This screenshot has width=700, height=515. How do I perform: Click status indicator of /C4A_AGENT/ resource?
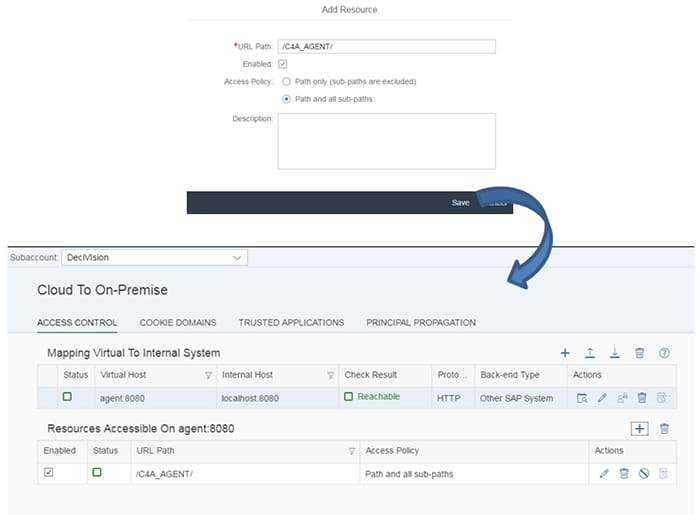click(97, 472)
